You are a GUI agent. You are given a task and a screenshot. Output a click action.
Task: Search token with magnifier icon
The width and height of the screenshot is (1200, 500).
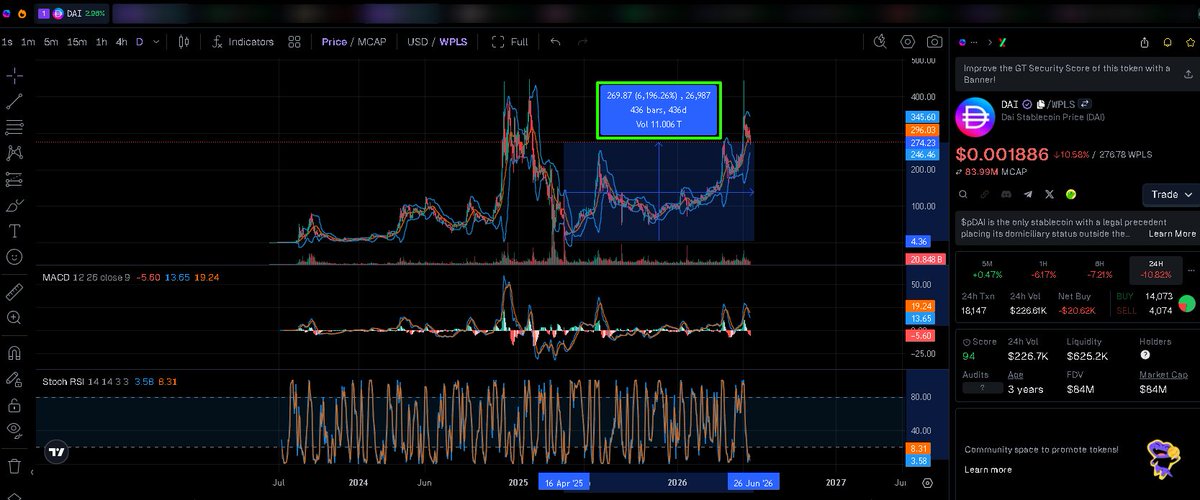963,194
